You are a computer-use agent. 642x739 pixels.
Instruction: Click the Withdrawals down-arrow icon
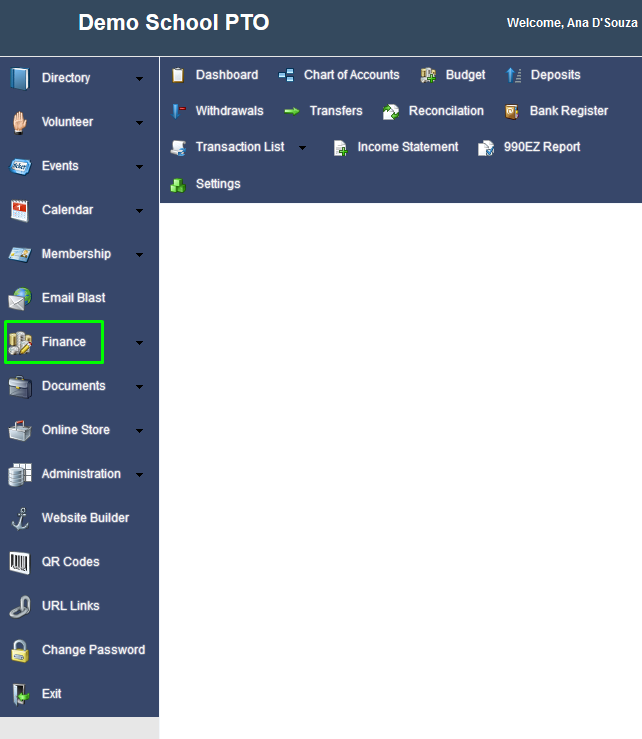pos(178,111)
